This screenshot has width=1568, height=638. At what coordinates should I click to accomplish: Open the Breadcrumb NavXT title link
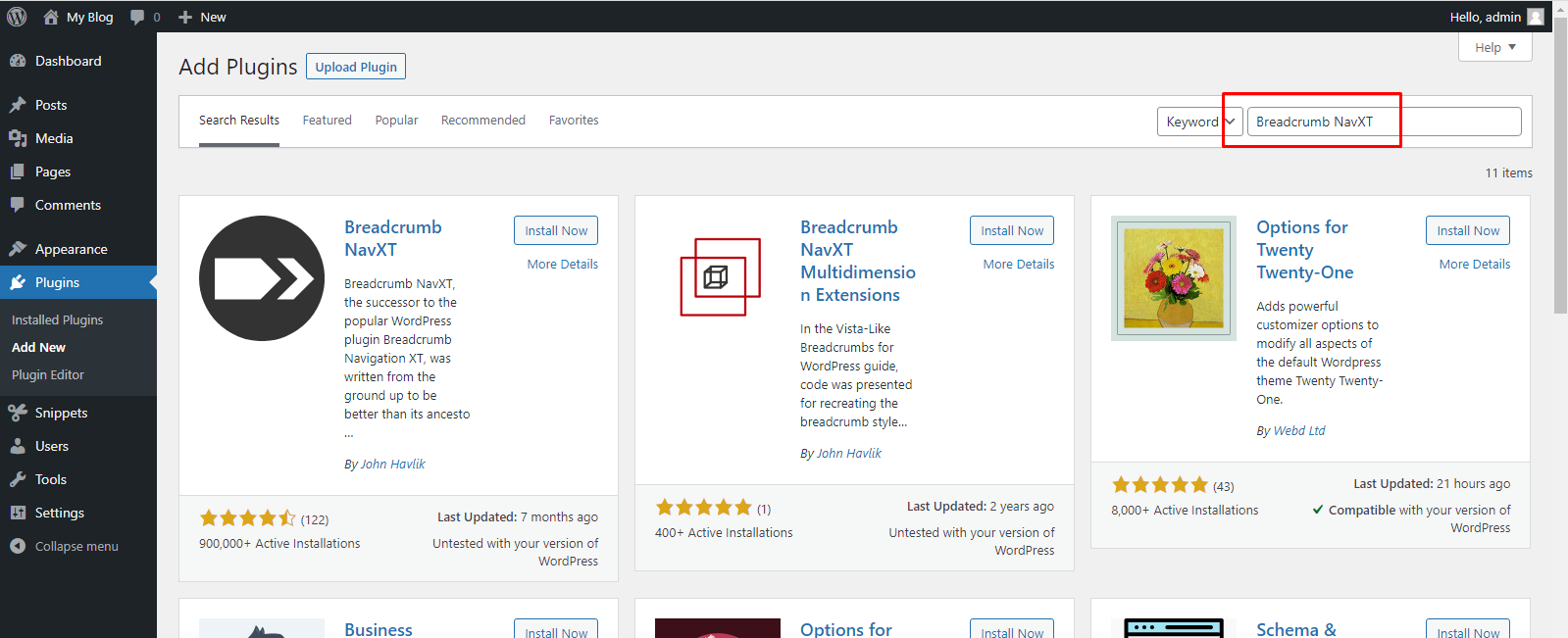tap(393, 238)
